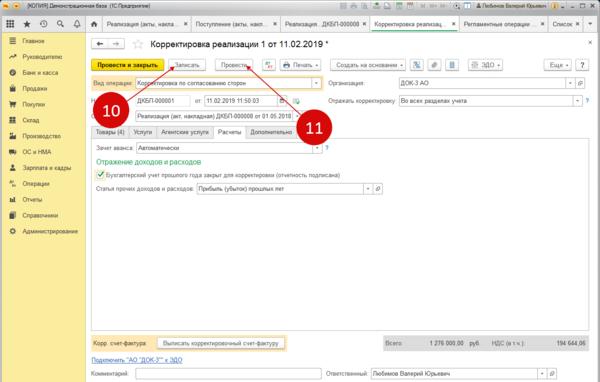
Task: Open the Ответственный record button
Action: (552, 373)
